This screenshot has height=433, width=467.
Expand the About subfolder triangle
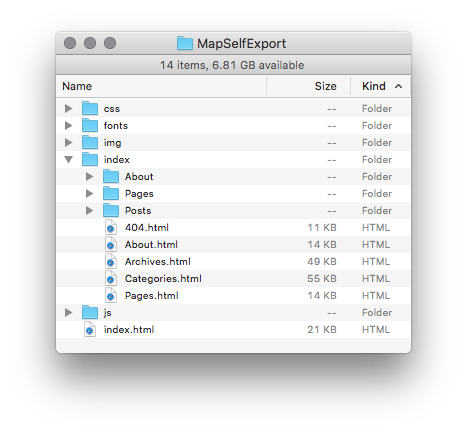(90, 176)
